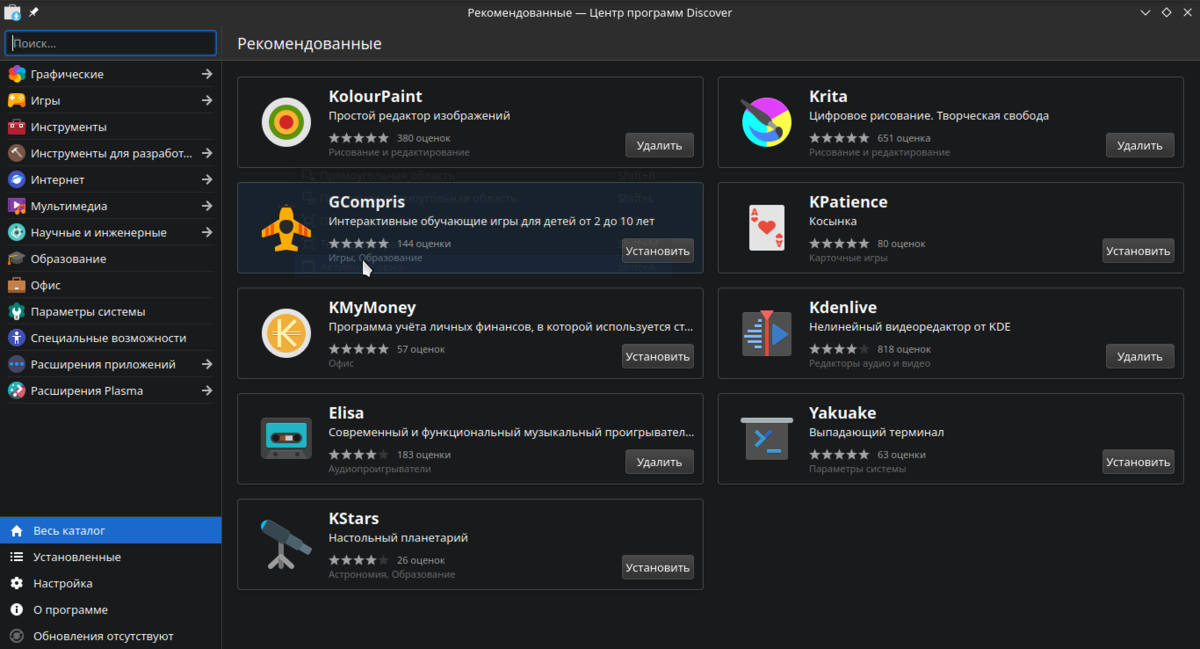Open Настройка section
Screen dimensions: 1200x649
pyautogui.click(x=111, y=583)
